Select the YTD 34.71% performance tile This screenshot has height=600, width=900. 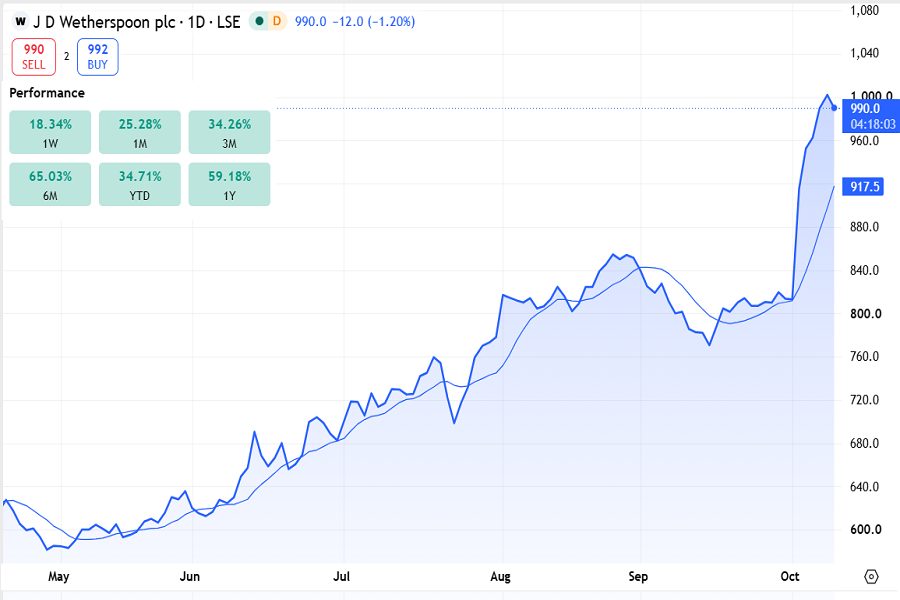click(x=139, y=184)
